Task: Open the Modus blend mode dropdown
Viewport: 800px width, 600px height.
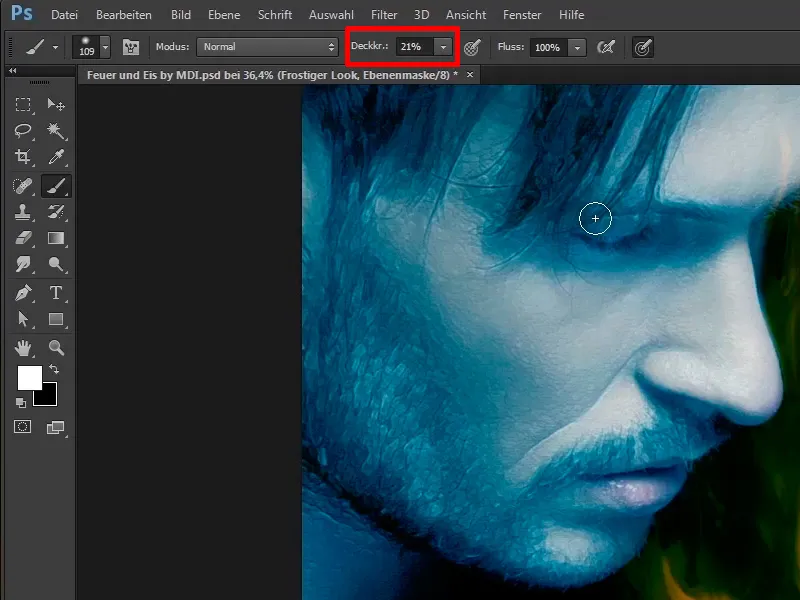Action: pyautogui.click(x=267, y=47)
